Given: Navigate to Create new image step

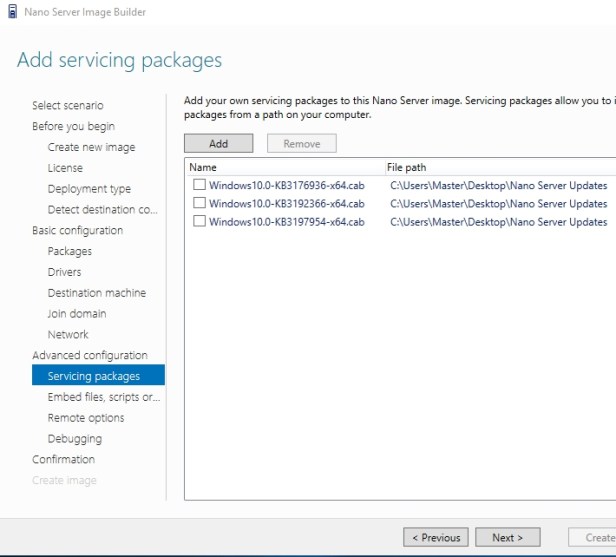Looking at the screenshot, I should pos(91,147).
